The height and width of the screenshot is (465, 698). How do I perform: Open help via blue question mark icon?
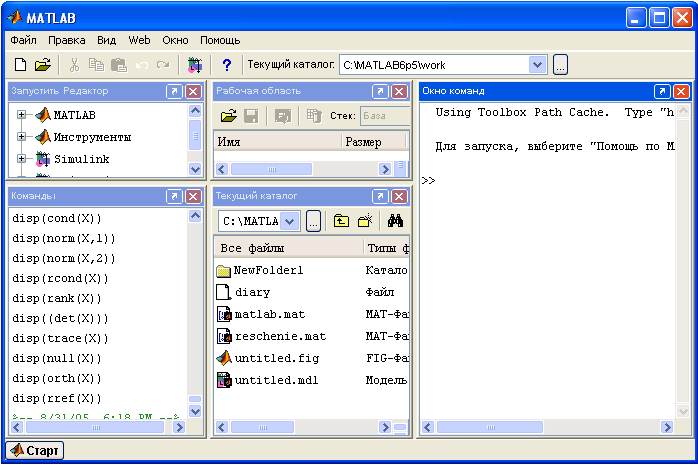(227, 65)
